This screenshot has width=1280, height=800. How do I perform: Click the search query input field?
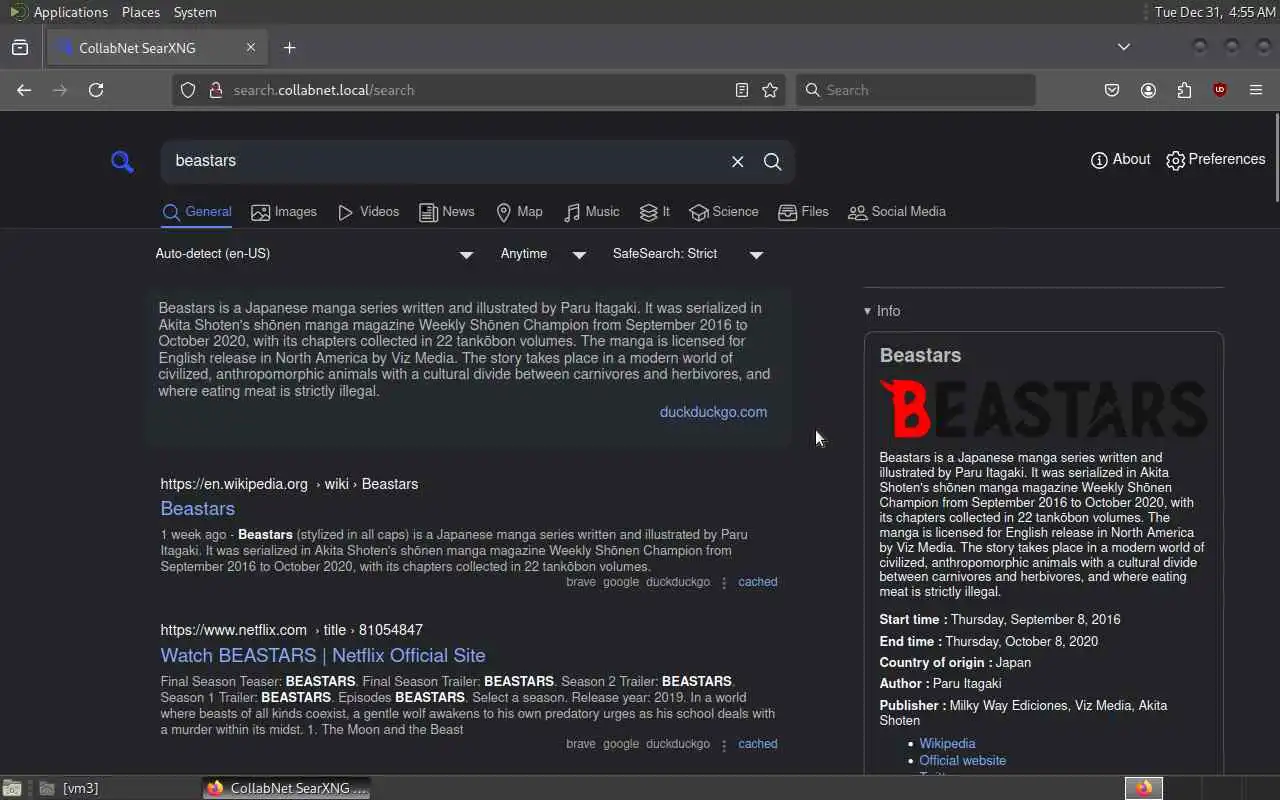[x=445, y=161]
